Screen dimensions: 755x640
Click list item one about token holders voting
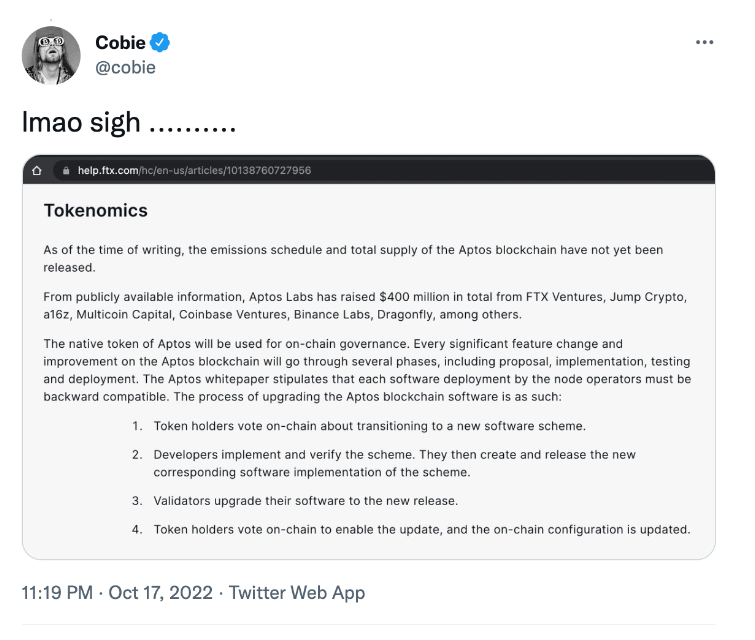click(359, 426)
